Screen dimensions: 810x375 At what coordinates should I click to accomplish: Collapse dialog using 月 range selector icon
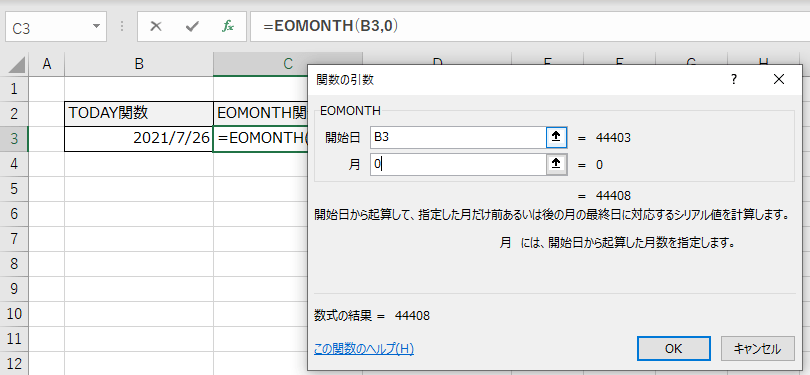click(x=556, y=164)
